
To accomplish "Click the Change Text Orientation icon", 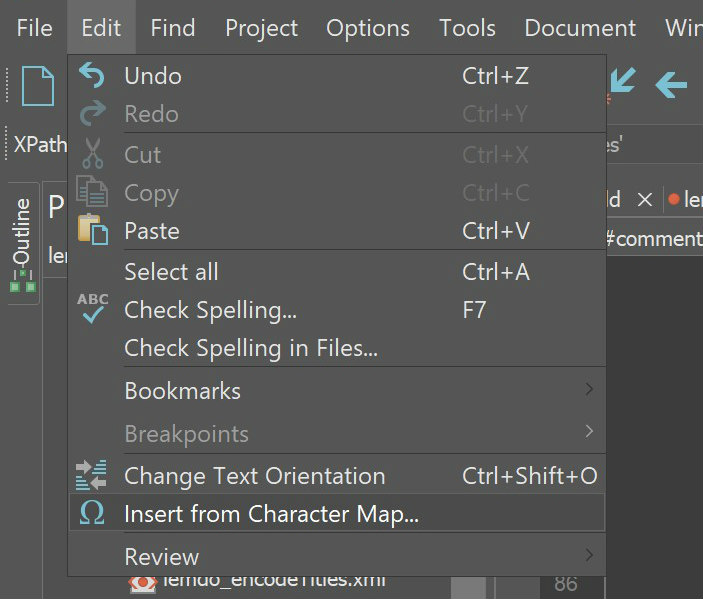I will pos(91,475).
